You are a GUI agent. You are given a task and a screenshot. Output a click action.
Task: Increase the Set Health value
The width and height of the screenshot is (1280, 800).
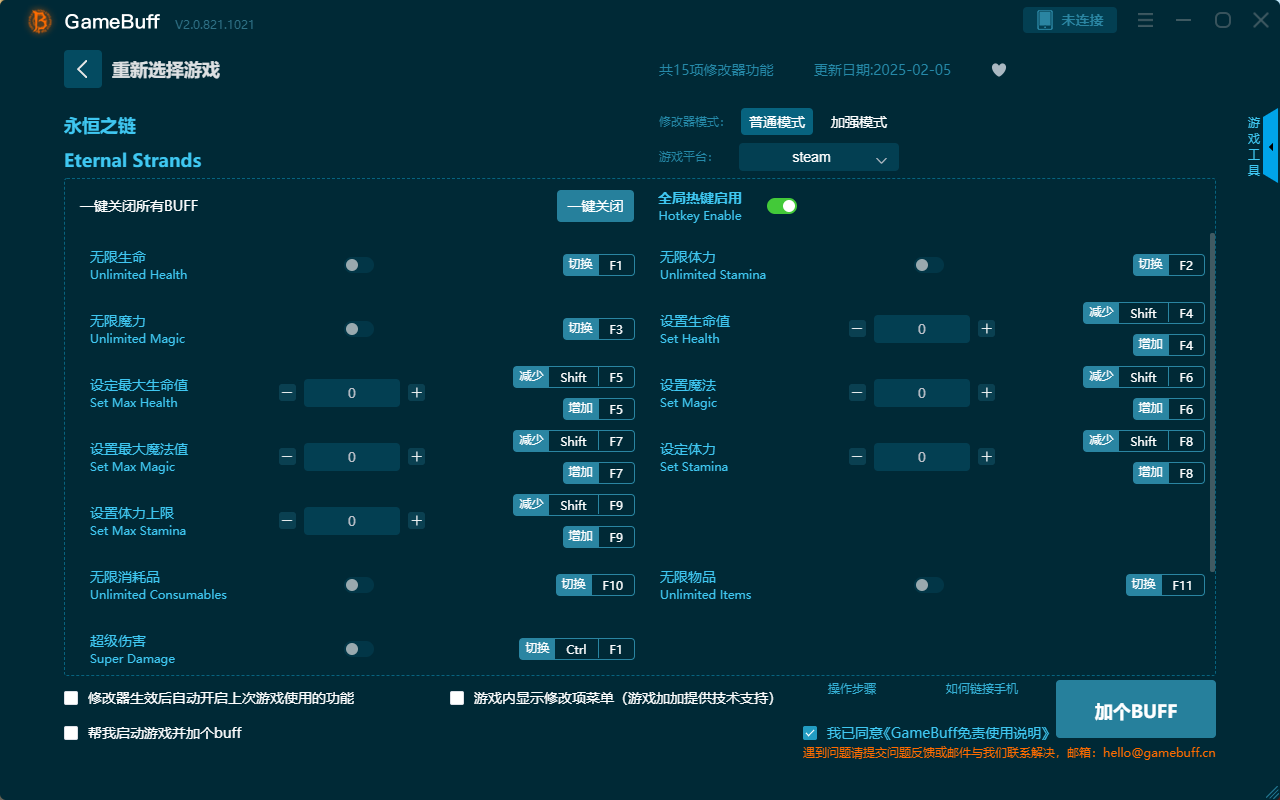(987, 329)
